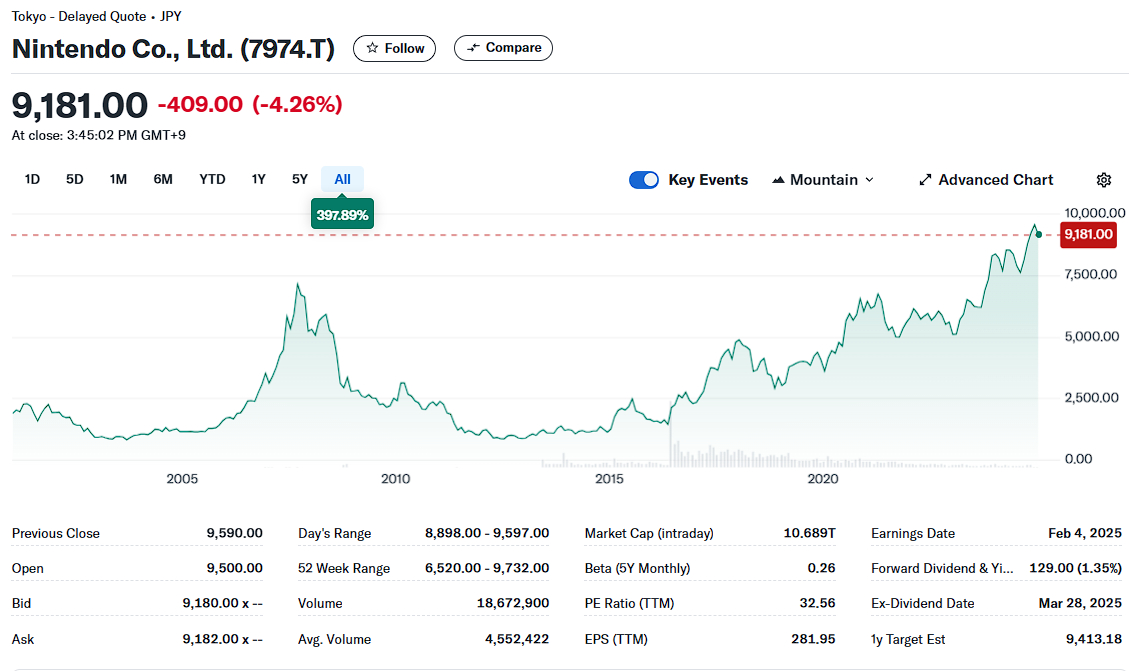
Task: Toggle the Key Events switch
Action: pos(644,180)
